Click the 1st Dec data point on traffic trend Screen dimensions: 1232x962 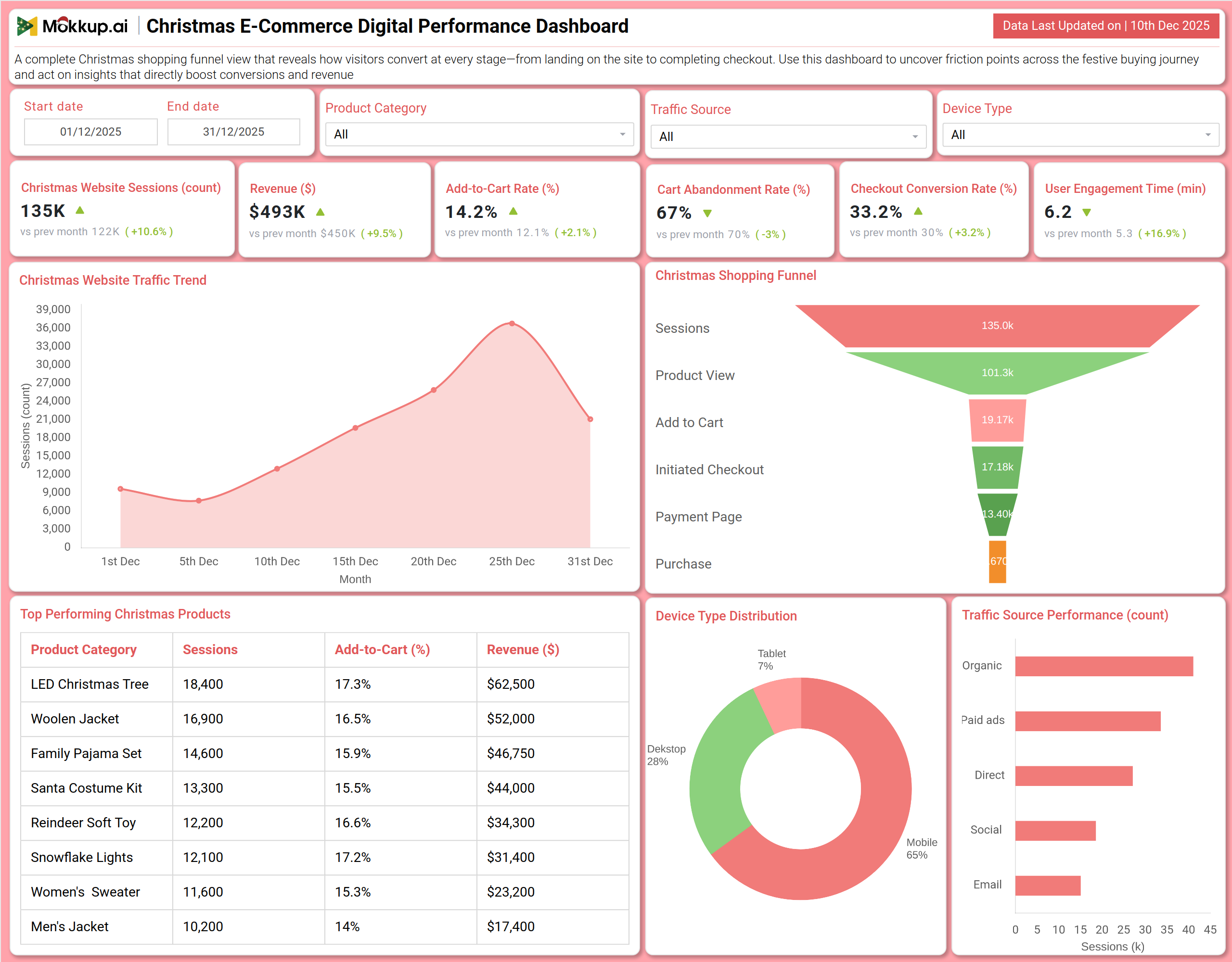(120, 489)
